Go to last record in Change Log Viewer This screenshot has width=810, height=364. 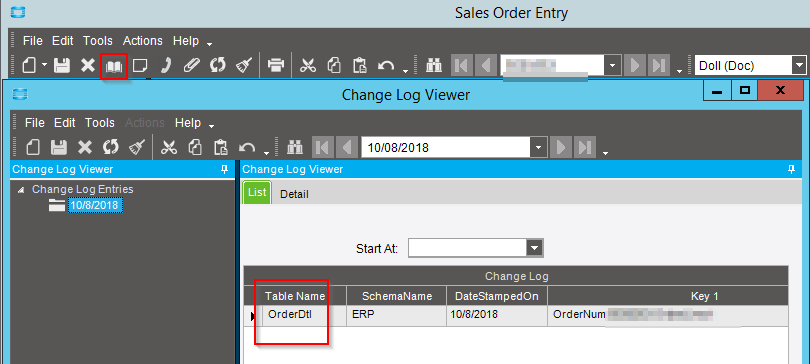point(584,148)
